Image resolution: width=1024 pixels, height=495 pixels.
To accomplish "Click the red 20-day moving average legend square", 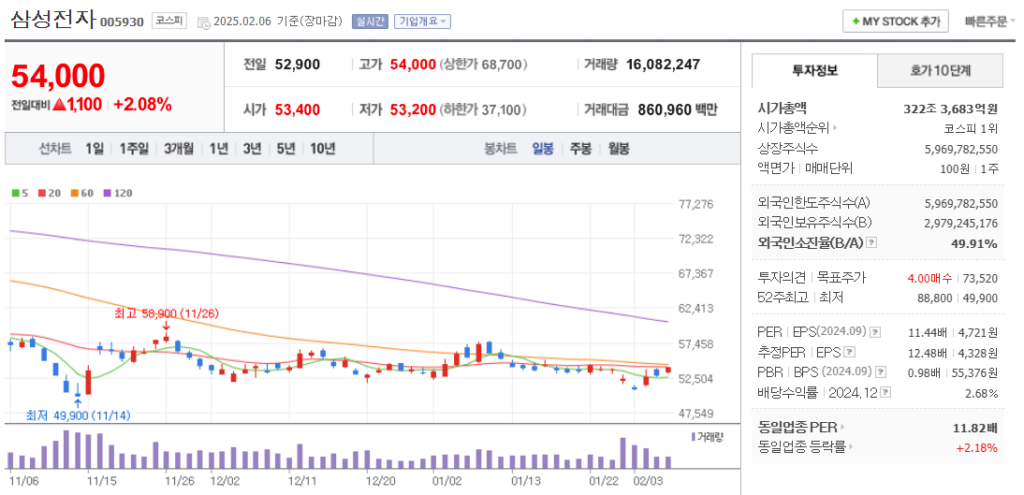I will coord(41,193).
